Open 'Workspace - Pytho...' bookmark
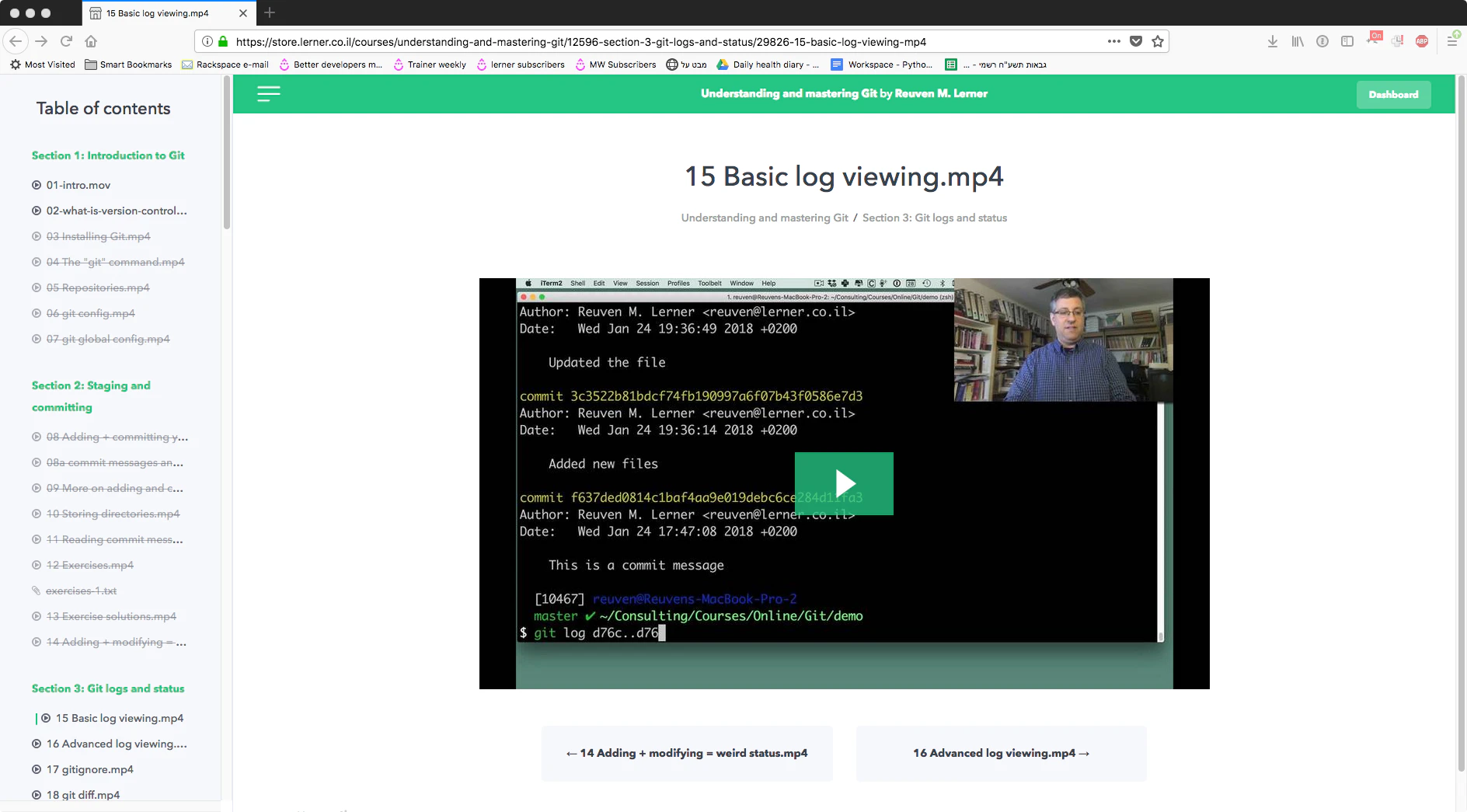 tap(882, 64)
